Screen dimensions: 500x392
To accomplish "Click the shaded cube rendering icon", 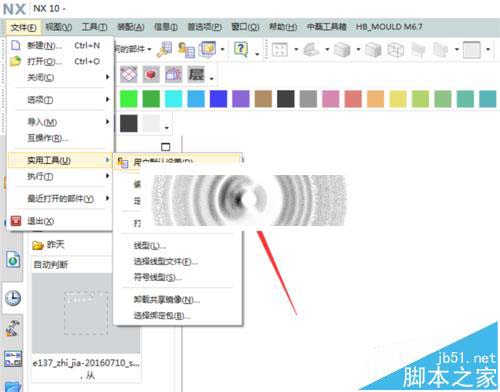I will coord(342,50).
